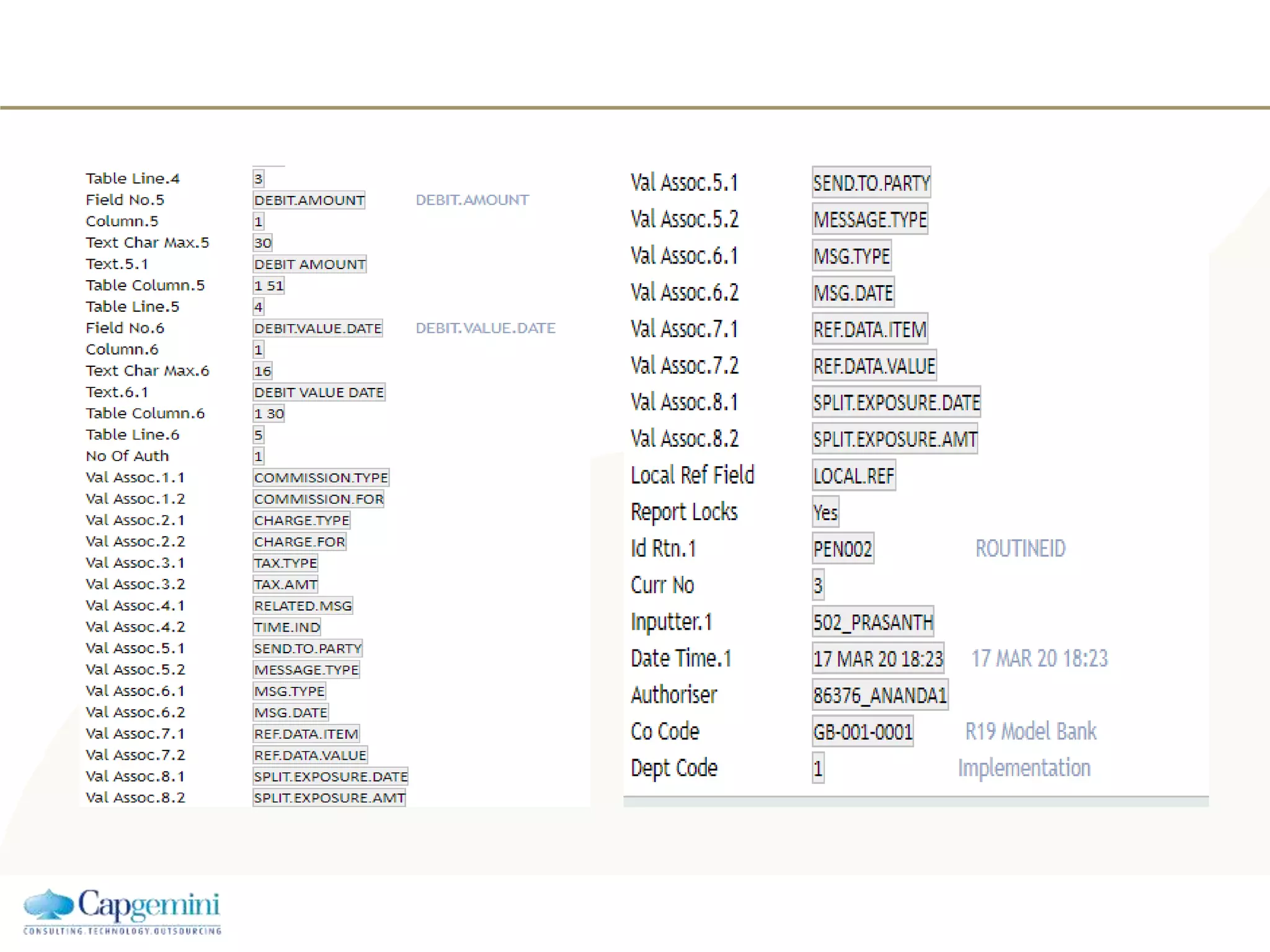Click the COMMISSION.TYPE field for Val Assoc.1.1
The image size is (1270, 952).
321,478
